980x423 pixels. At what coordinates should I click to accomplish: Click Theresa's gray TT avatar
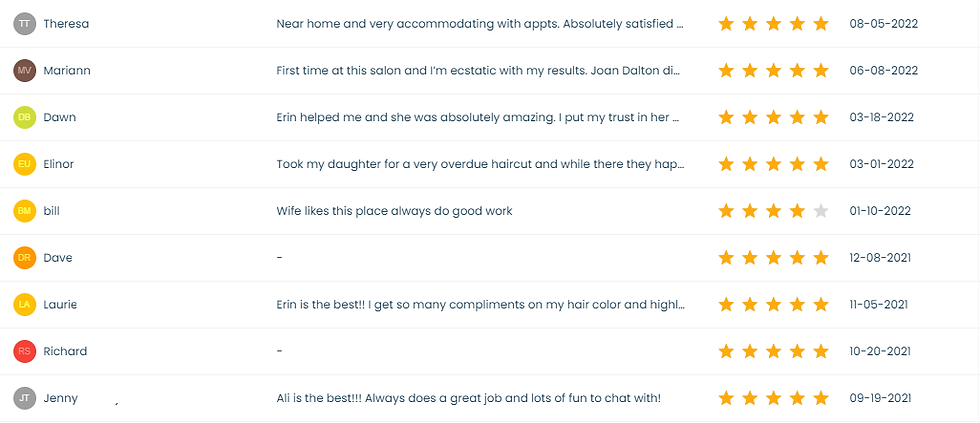24,24
